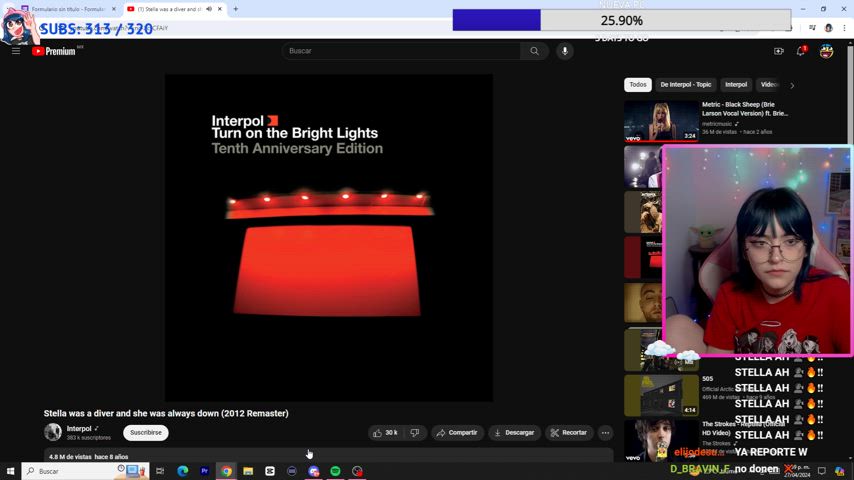Open the Chrome three-dot menu
Screen dimensions: 854x480
845,28
